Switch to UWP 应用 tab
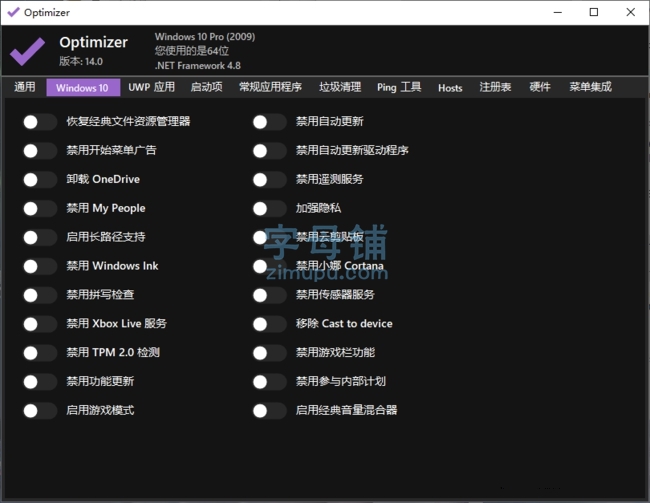This screenshot has width=650, height=503. pyautogui.click(x=151, y=87)
